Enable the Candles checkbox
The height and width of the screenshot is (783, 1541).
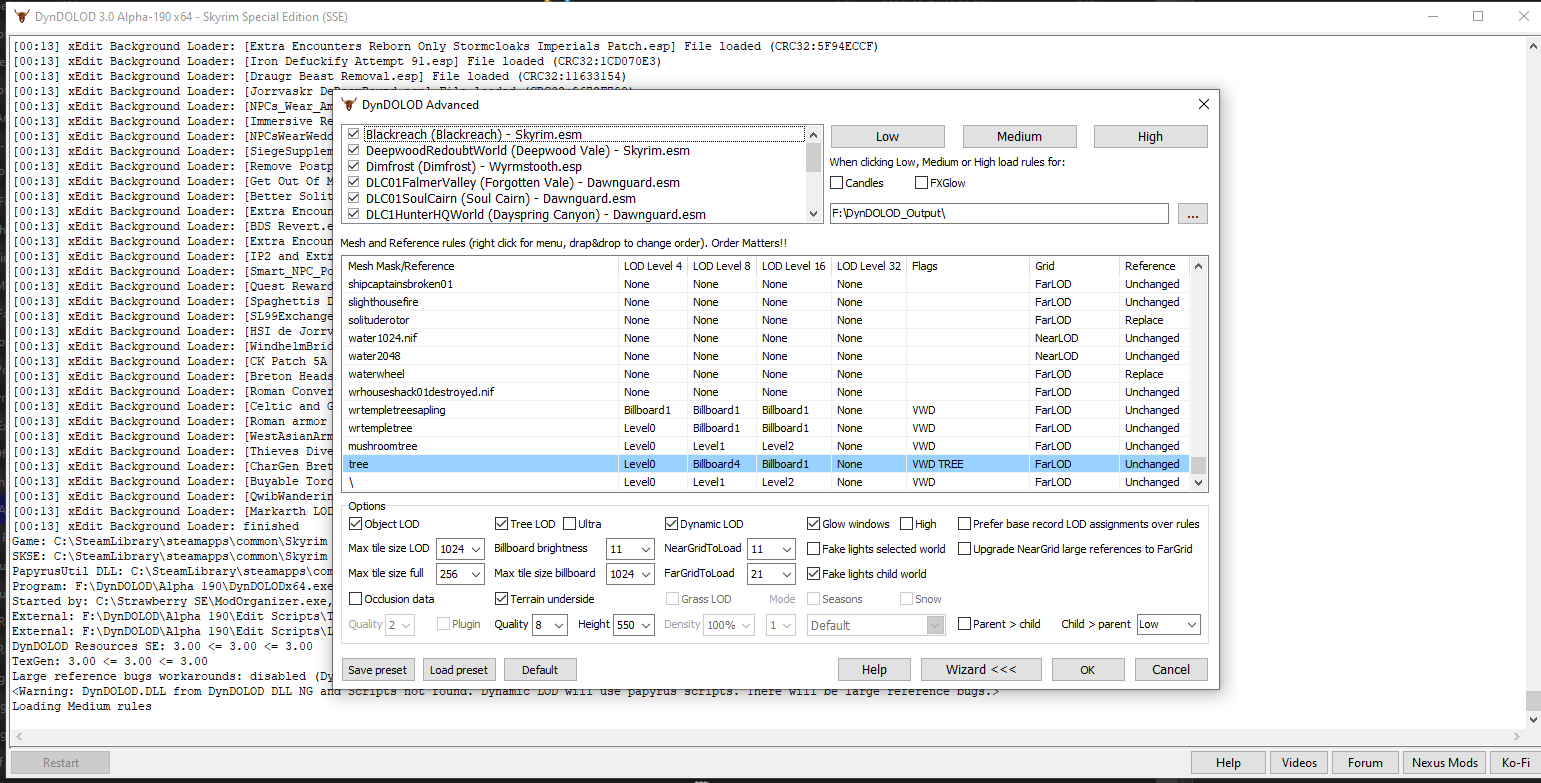coord(837,183)
